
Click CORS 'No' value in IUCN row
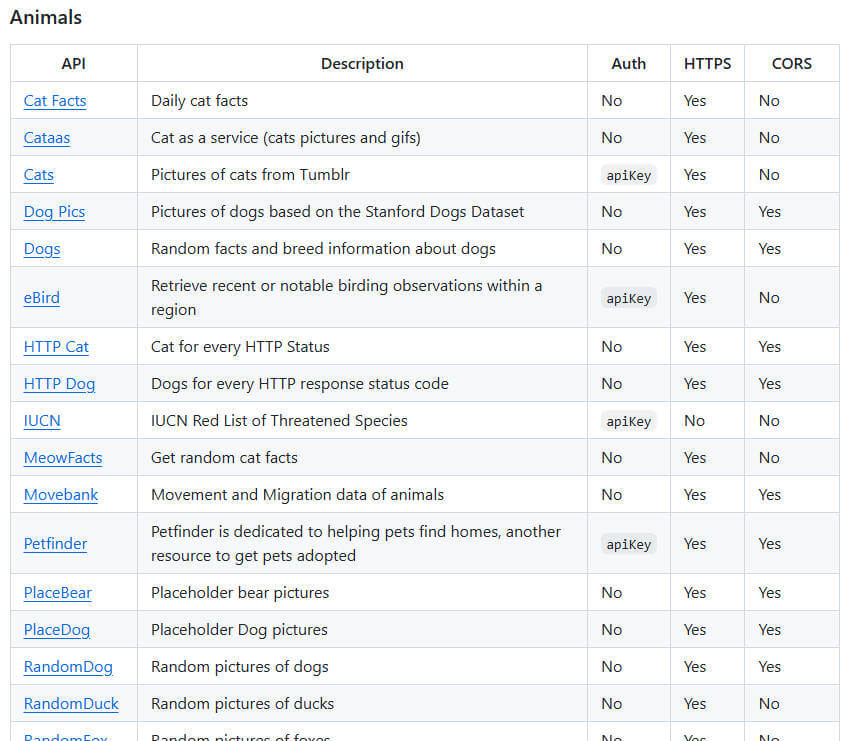tap(769, 421)
